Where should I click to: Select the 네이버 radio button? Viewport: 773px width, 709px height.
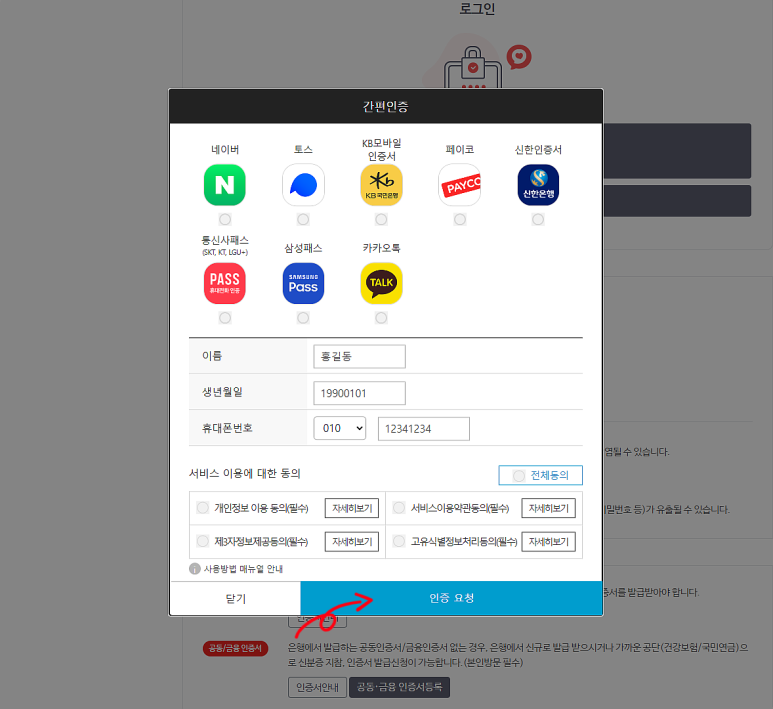point(225,219)
